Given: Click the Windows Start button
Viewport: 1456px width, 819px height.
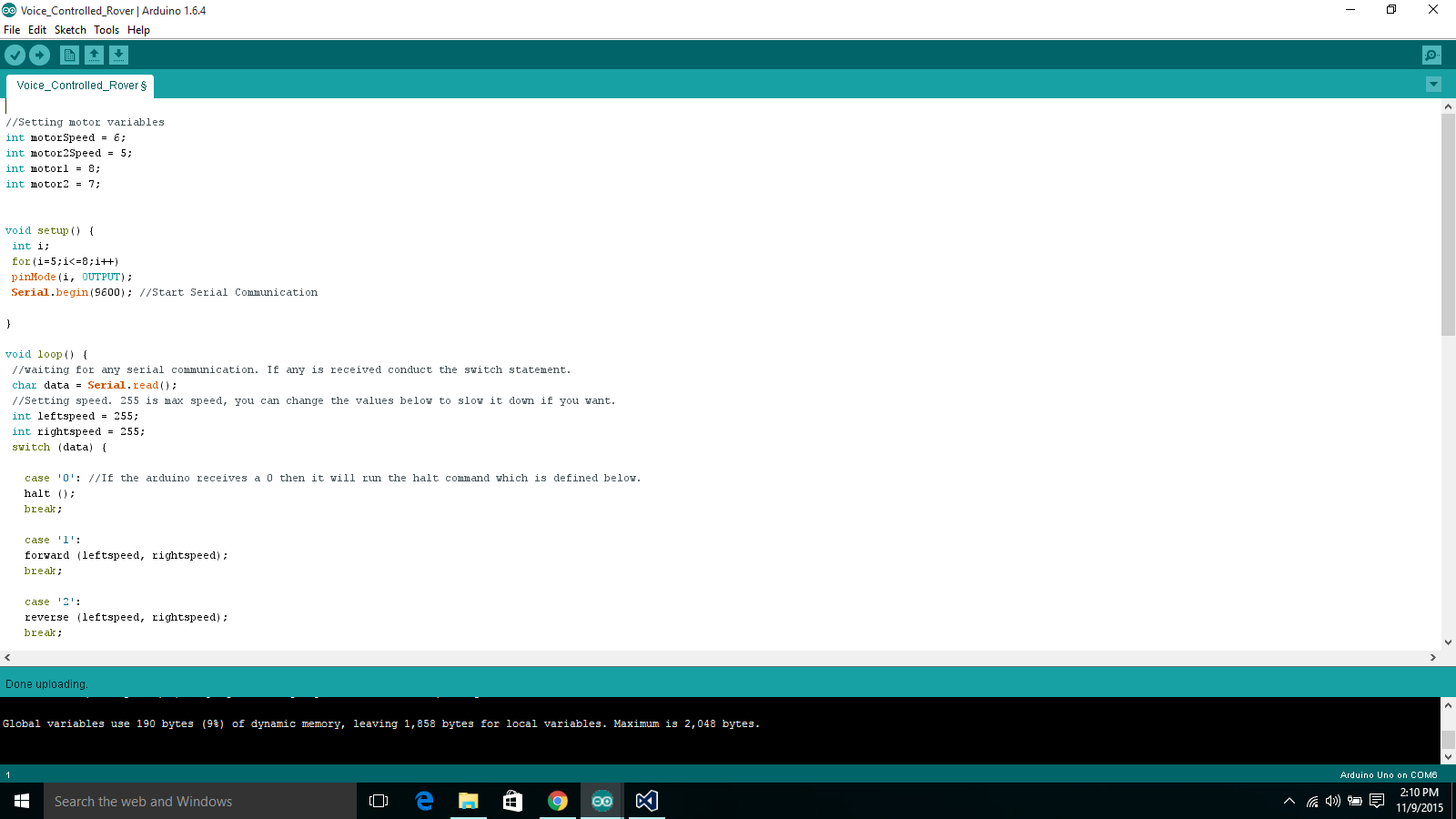Looking at the screenshot, I should [x=20, y=801].
